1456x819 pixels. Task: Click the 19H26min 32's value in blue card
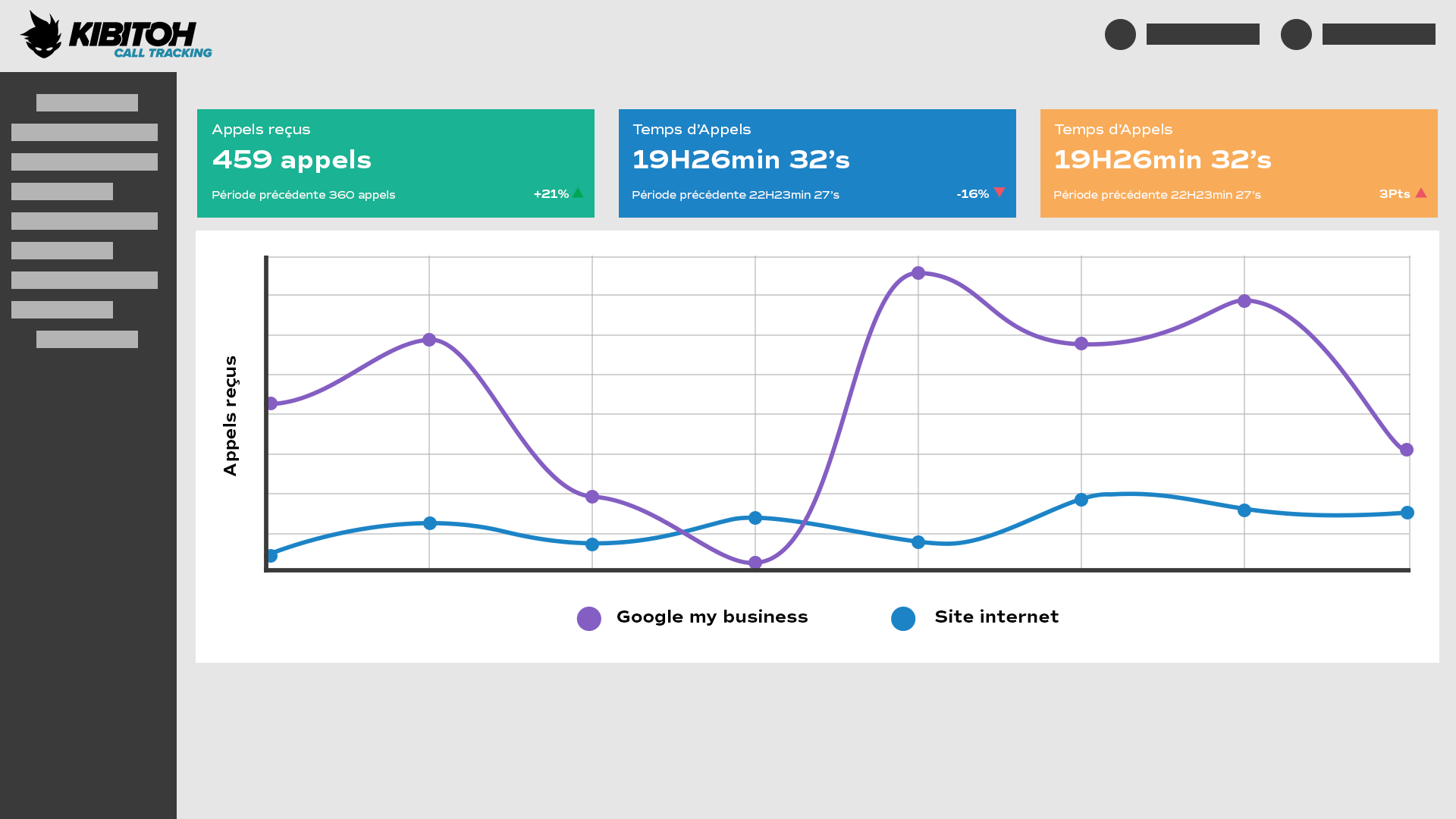point(741,160)
